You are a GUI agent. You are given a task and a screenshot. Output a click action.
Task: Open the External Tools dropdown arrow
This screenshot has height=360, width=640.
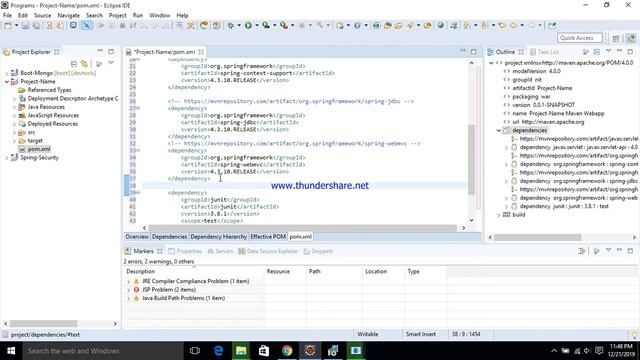pos(292,25)
